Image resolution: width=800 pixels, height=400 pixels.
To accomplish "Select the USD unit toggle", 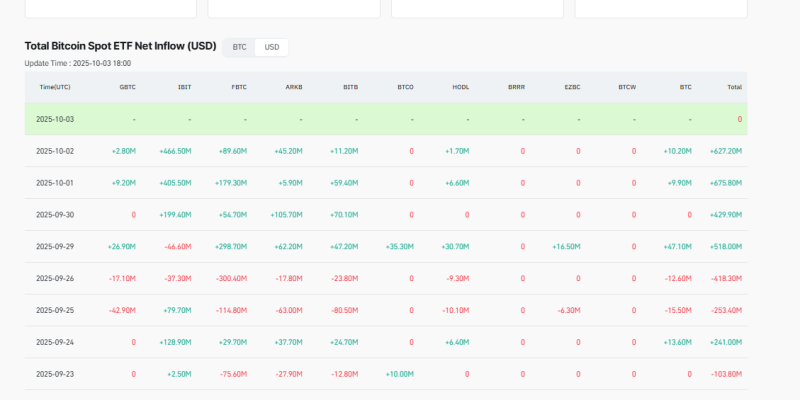I will click(271, 47).
